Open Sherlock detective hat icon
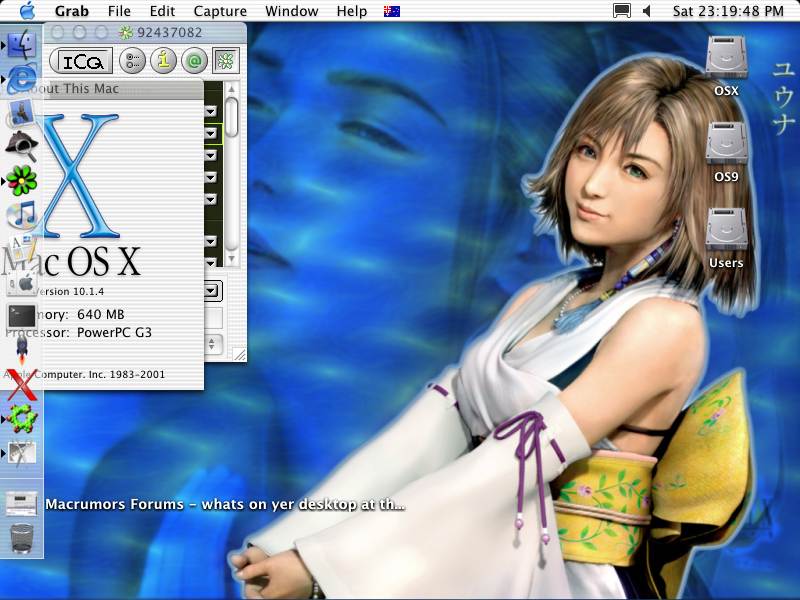Image resolution: width=800 pixels, height=600 pixels. (x=21, y=145)
